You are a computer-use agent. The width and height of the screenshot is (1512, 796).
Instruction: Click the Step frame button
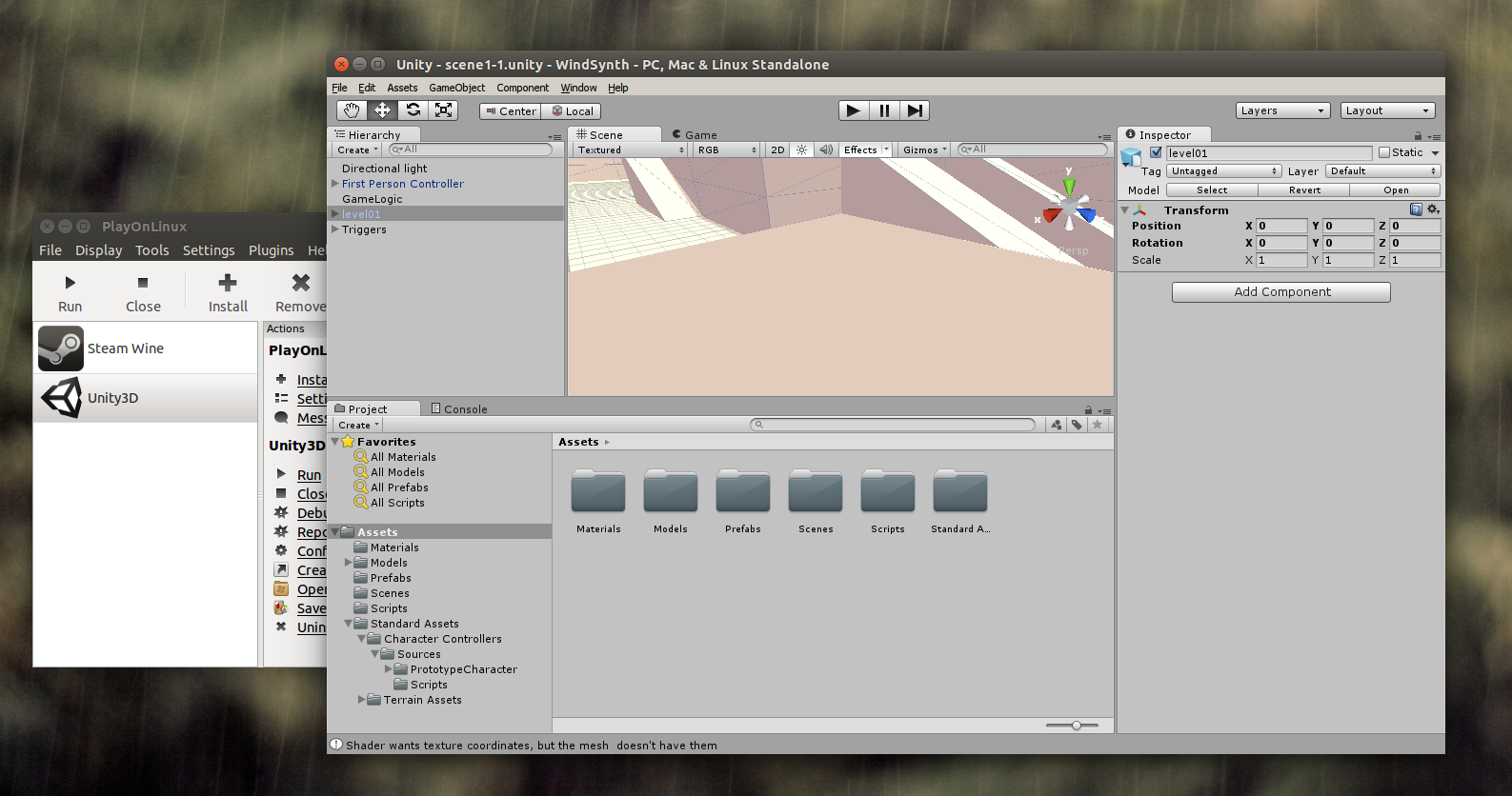914,110
